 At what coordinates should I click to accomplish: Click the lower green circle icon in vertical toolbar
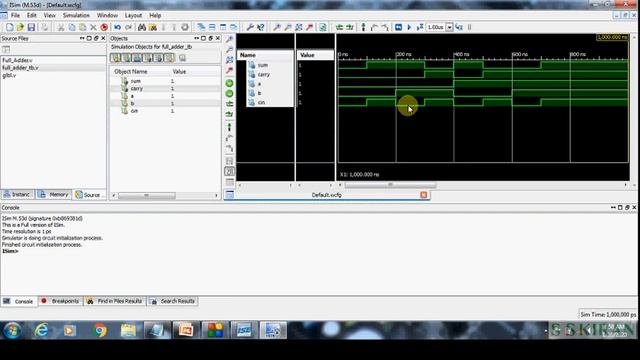click(x=229, y=94)
